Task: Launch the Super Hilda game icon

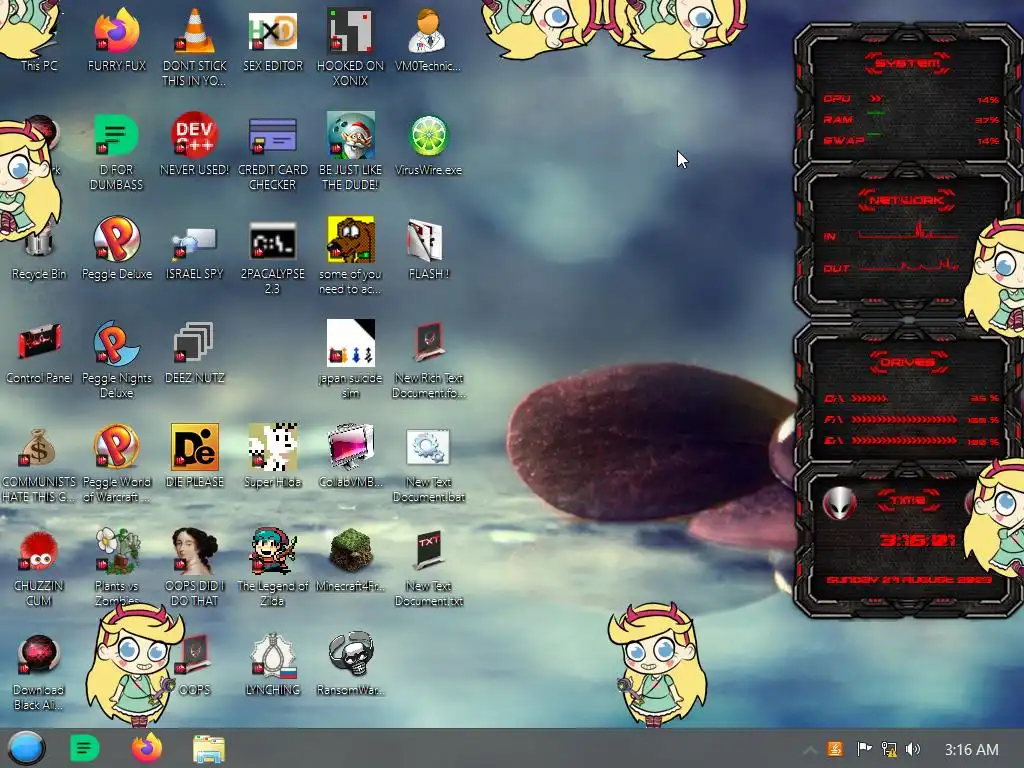Action: tap(272, 447)
